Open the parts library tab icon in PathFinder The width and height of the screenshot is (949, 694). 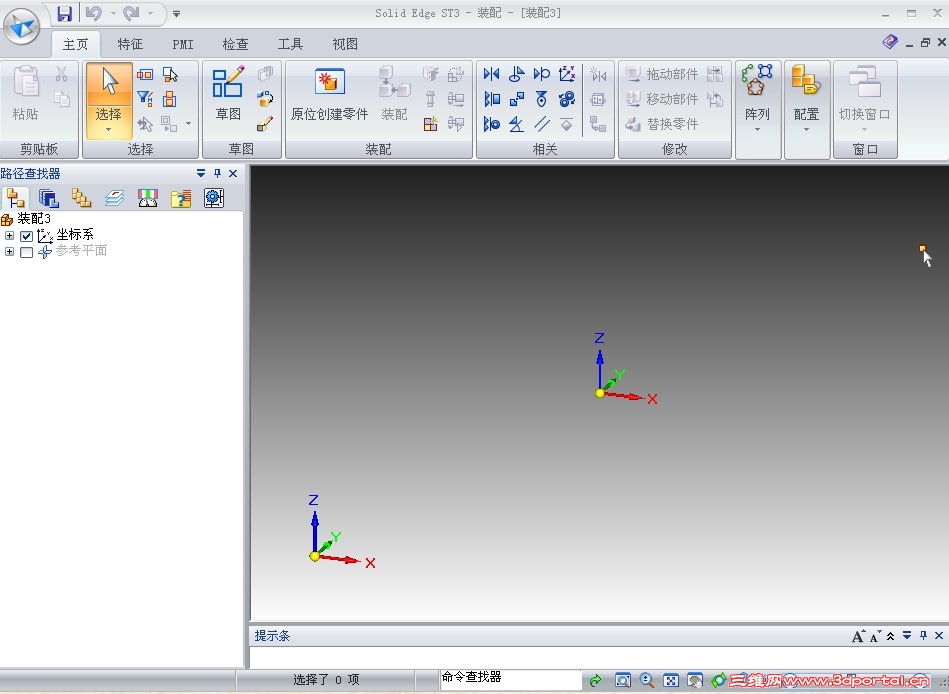point(48,198)
